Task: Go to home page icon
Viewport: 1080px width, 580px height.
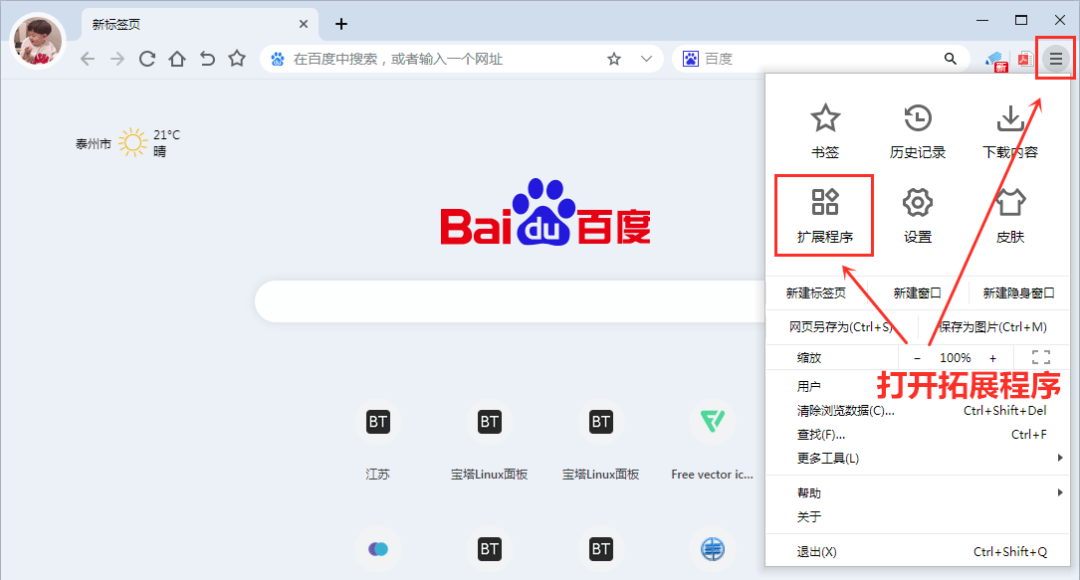Action: 177,59
